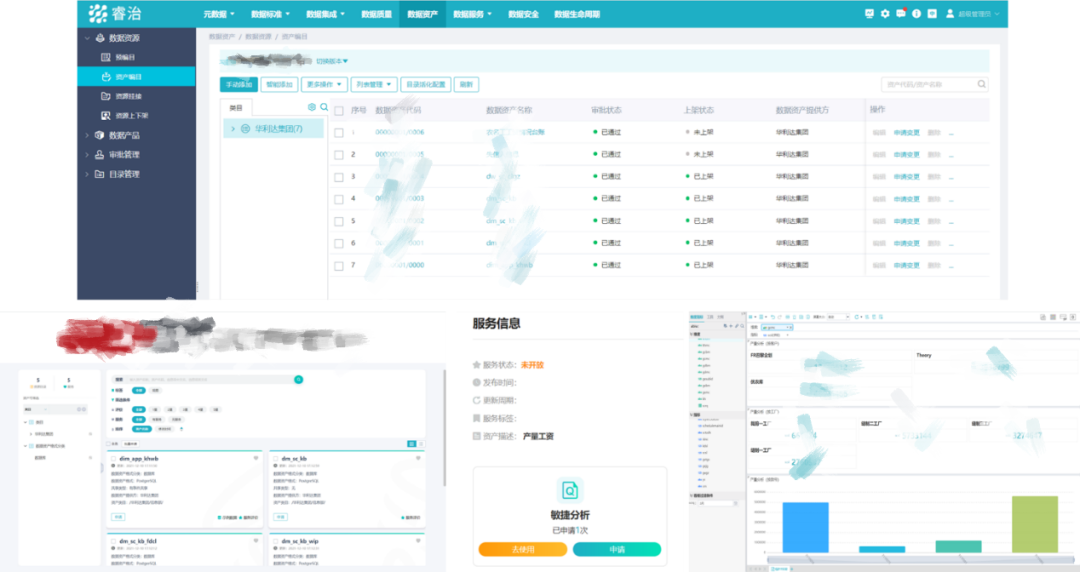The width and height of the screenshot is (1080, 572).
Task: Click the blue bar in the chart
Action: 805,527
